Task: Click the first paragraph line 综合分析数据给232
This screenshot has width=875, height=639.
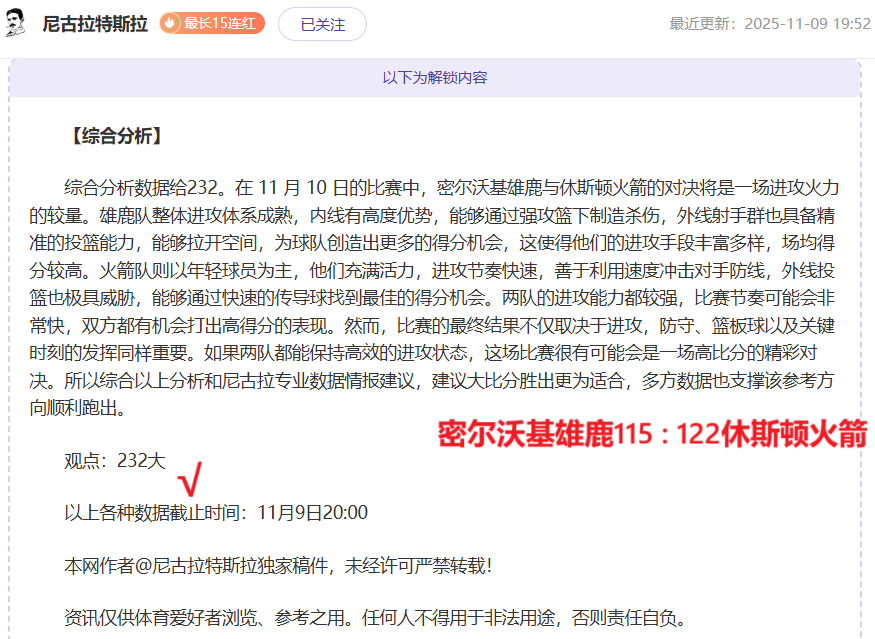Action: point(450,187)
